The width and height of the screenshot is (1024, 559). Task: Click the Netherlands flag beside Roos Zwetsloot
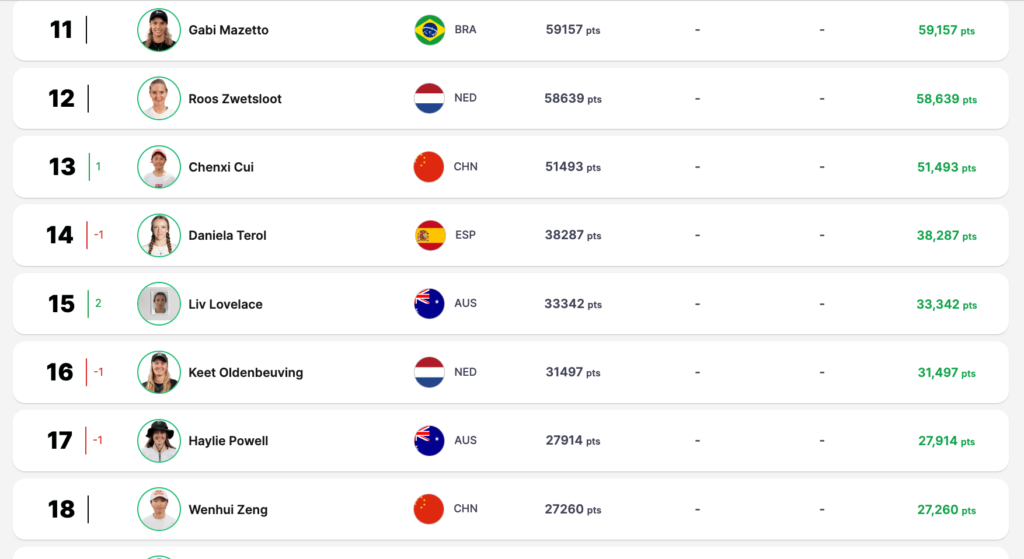click(429, 98)
